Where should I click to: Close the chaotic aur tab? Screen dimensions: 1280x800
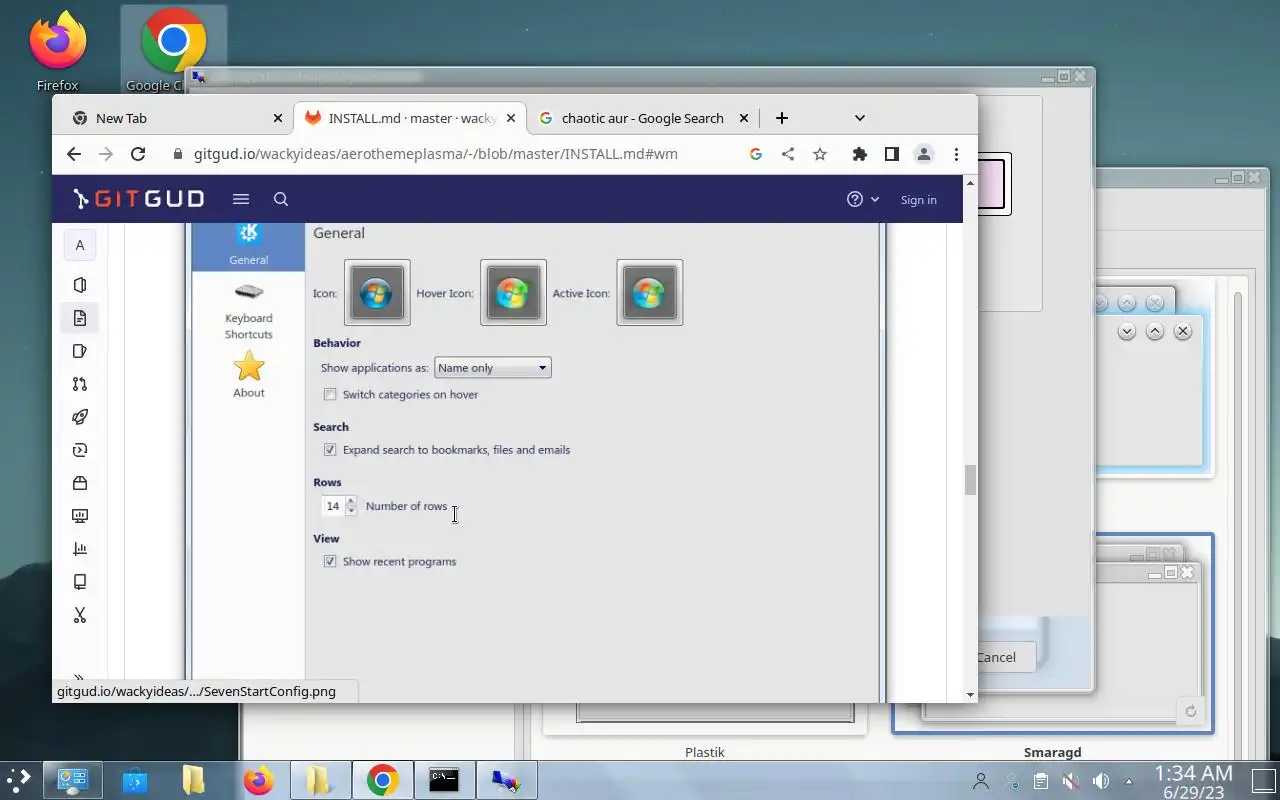tap(743, 118)
